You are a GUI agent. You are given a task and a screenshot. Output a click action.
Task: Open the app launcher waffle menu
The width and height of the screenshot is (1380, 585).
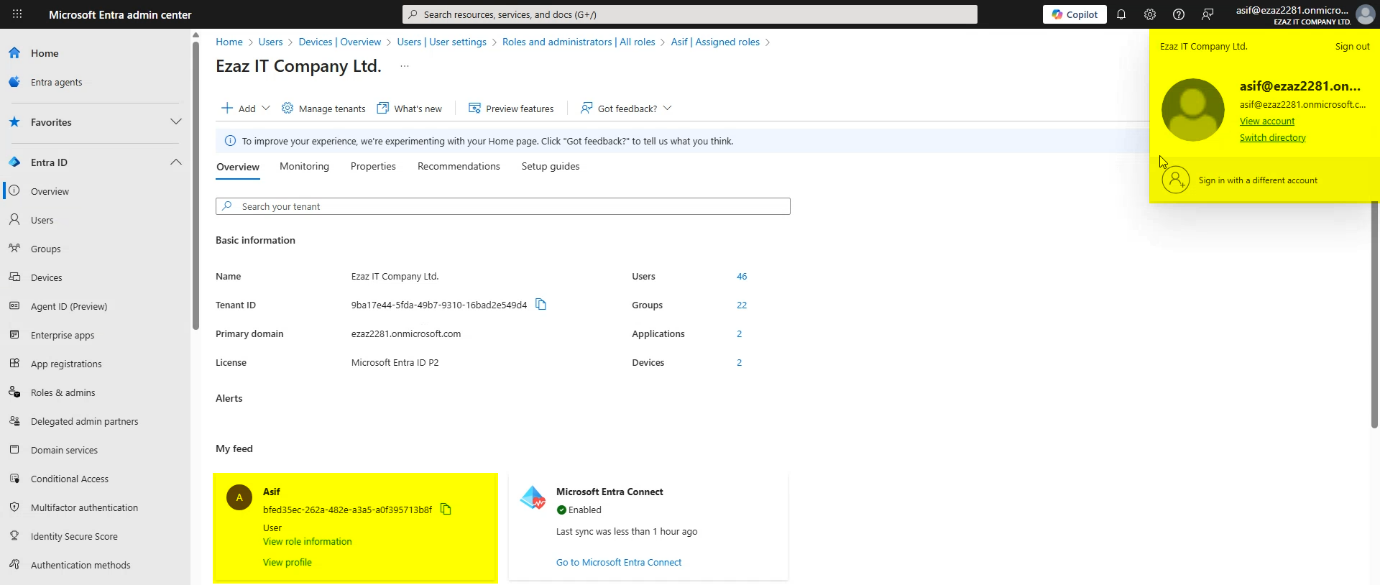pos(17,14)
